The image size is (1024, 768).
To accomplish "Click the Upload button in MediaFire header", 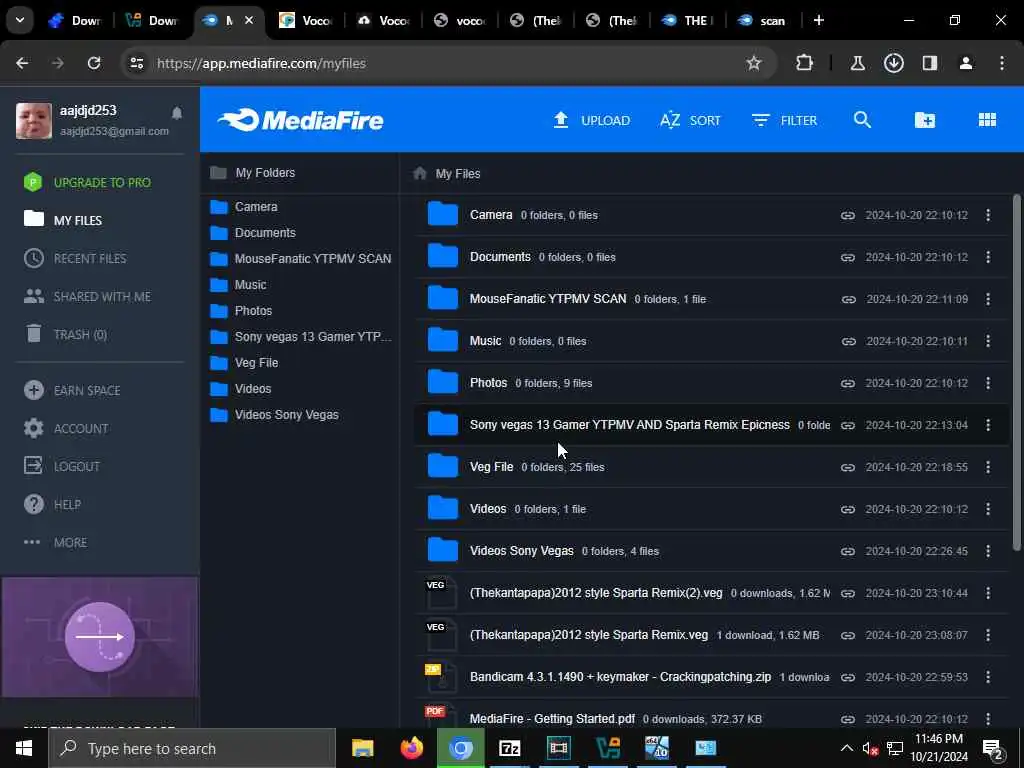I will (x=591, y=120).
